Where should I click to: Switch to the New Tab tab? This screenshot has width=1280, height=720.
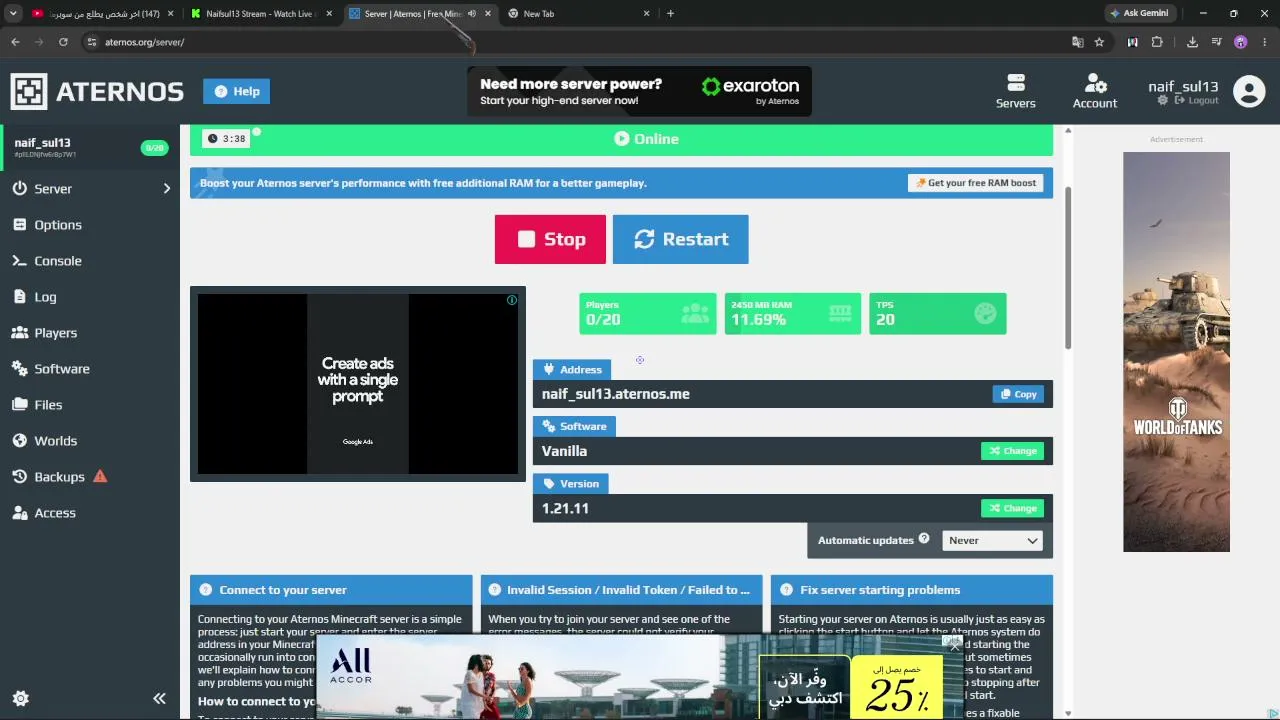[579, 14]
